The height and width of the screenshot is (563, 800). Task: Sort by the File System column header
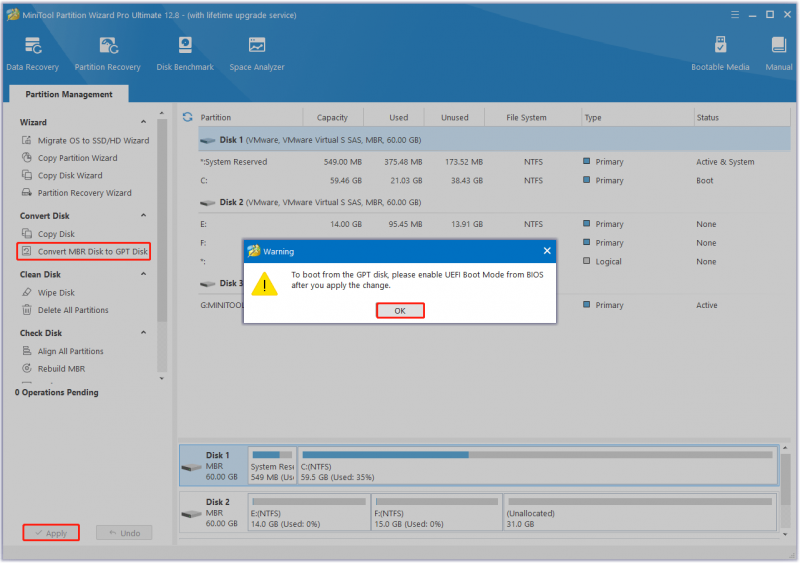(527, 117)
